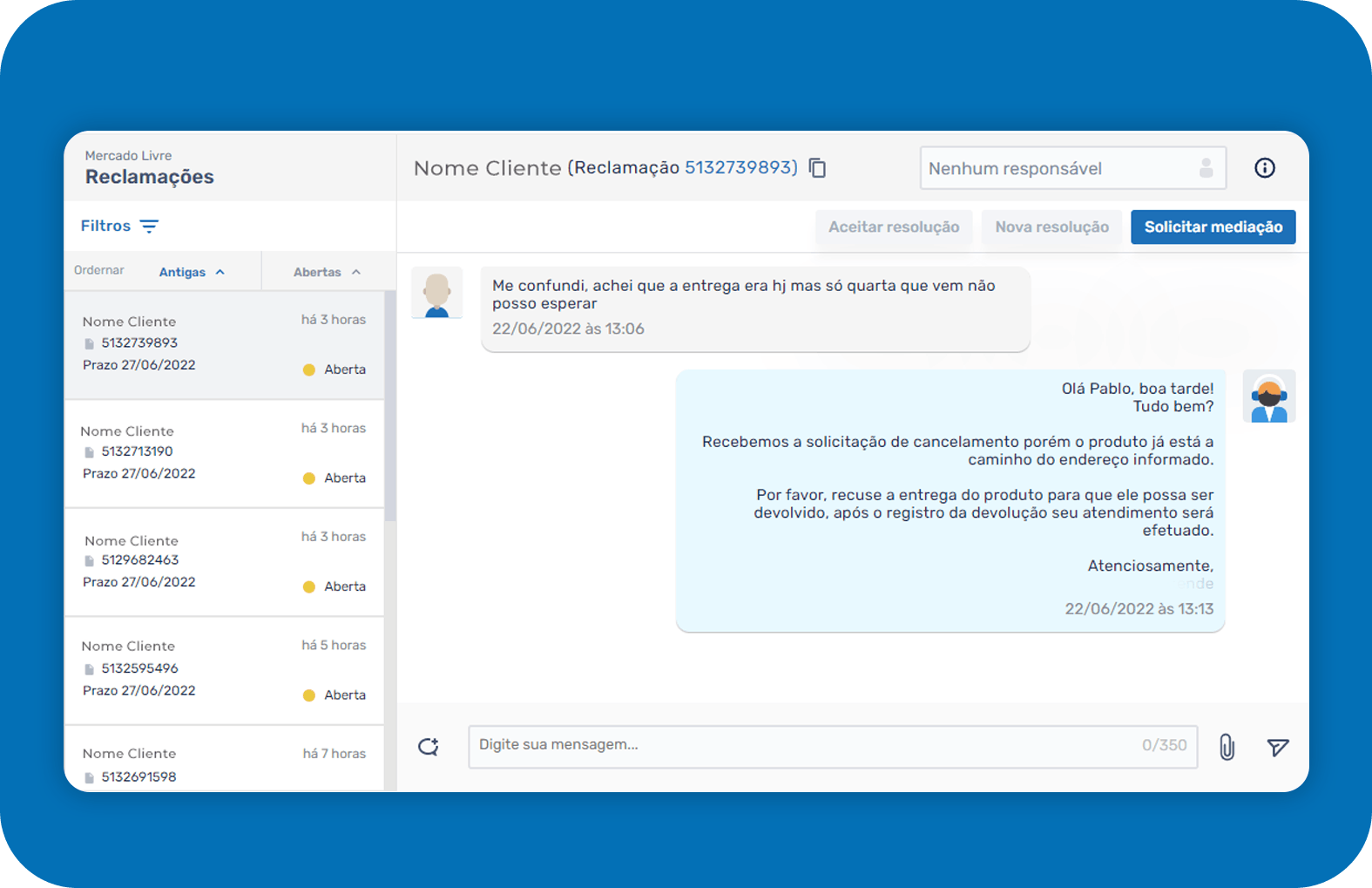Click the customer avatar in the chat
The image size is (1372, 888).
pyautogui.click(x=436, y=293)
